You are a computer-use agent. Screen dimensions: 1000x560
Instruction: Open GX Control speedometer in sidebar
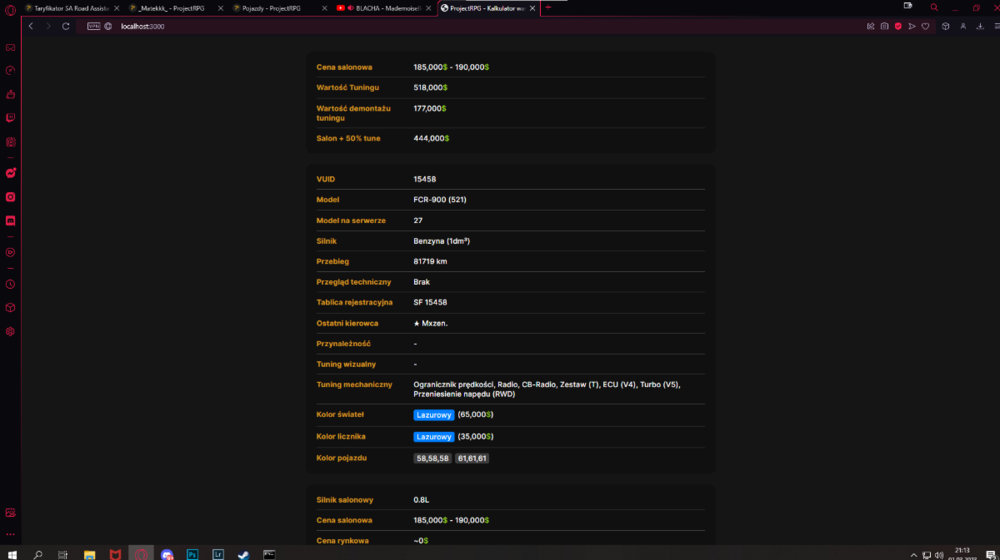coord(10,71)
